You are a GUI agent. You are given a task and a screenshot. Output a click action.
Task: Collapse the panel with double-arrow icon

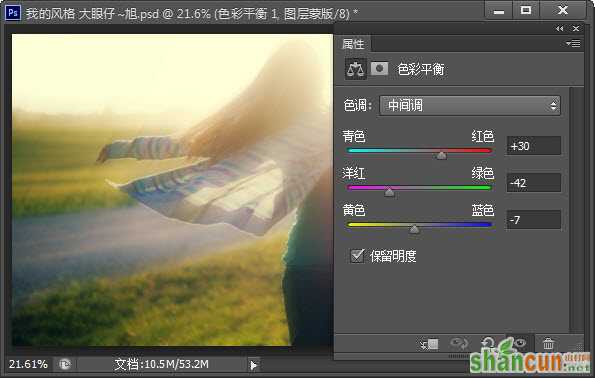(x=559, y=28)
